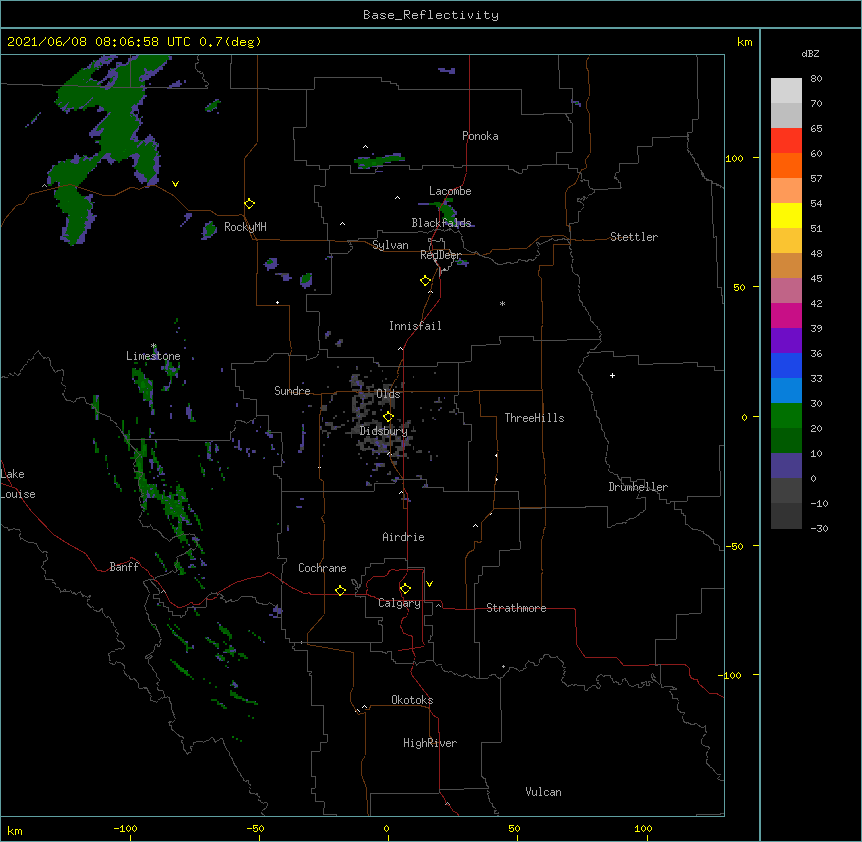
Task: Click the ThreeHills label
Action: click(x=534, y=418)
